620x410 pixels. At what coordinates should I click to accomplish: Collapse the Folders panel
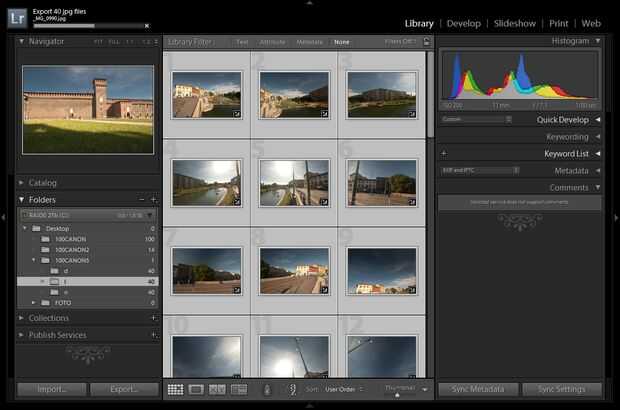click(21, 200)
